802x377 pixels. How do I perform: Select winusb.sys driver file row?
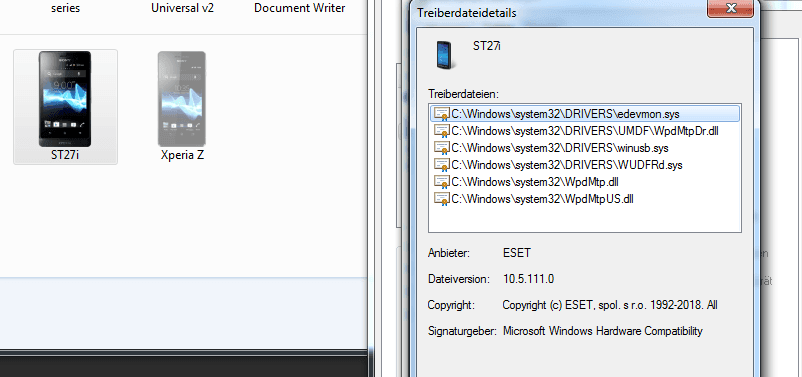[585, 148]
